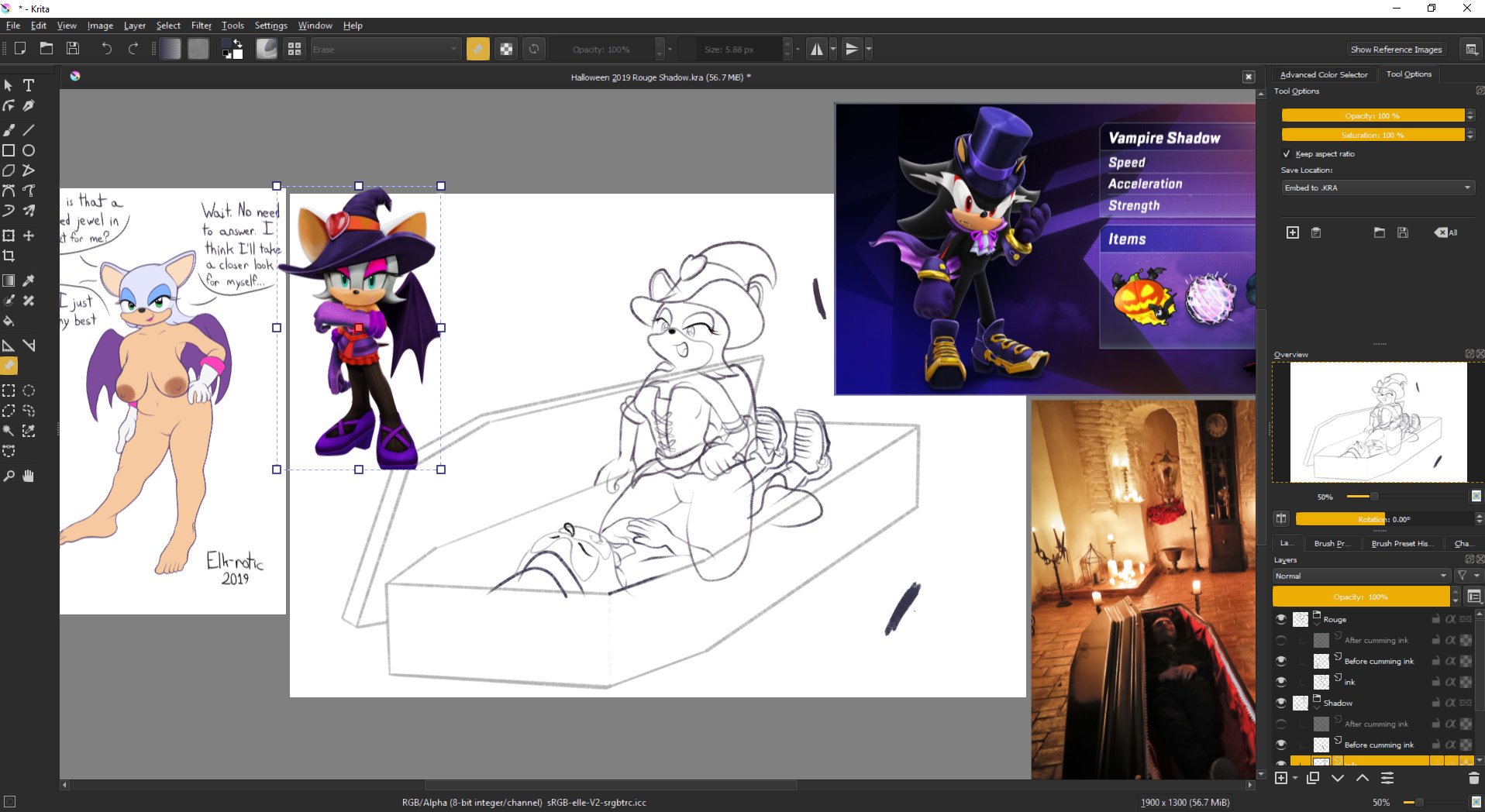Hide the Shadow group layer
1485x812 pixels.
pos(1280,703)
